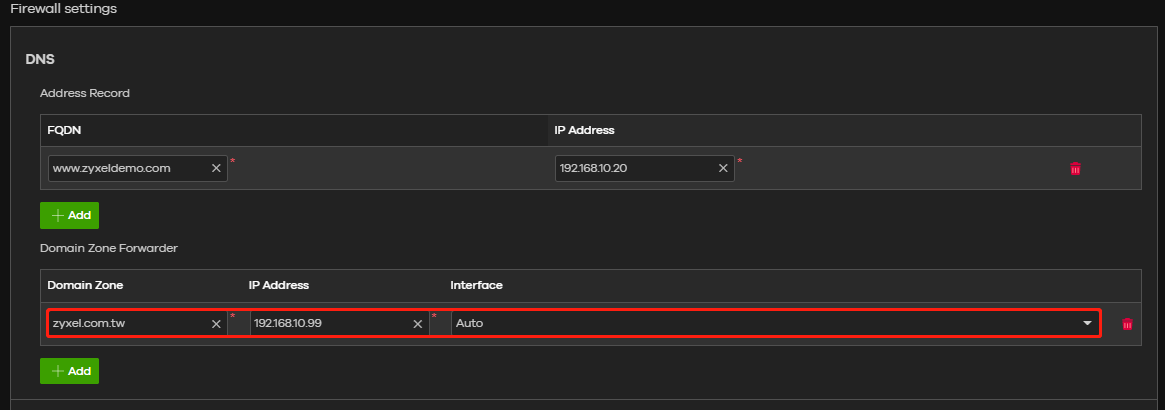
Task: Select the Domain Zone column header
Action: point(85,285)
